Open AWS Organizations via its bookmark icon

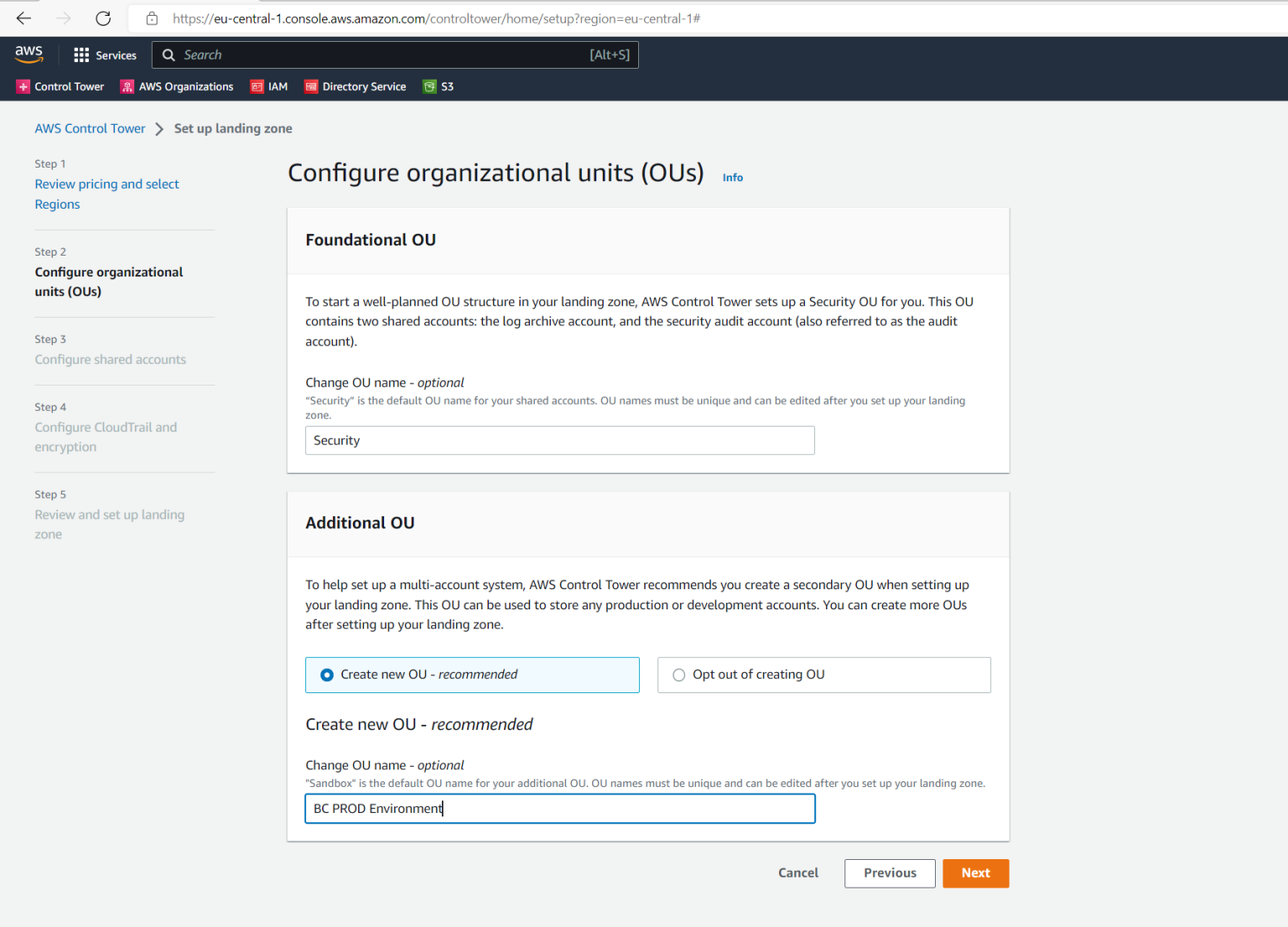pos(127,86)
